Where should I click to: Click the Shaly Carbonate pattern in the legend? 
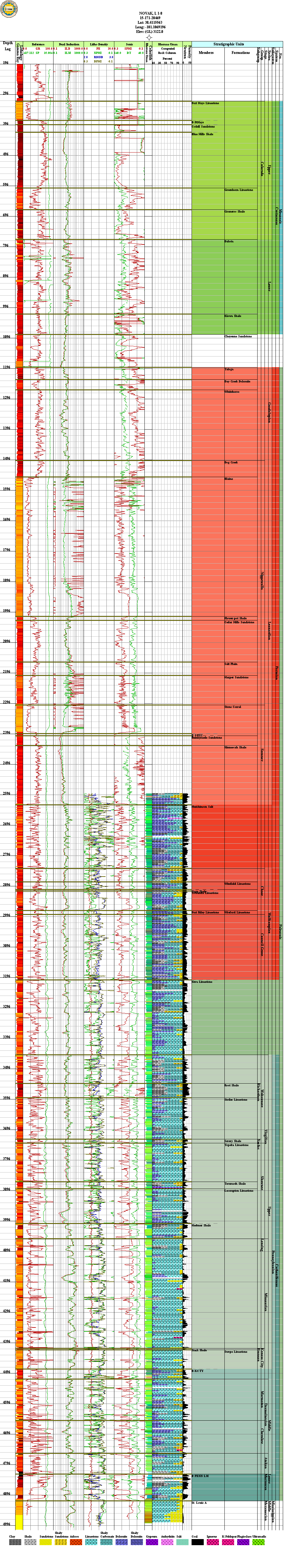(106, 1542)
